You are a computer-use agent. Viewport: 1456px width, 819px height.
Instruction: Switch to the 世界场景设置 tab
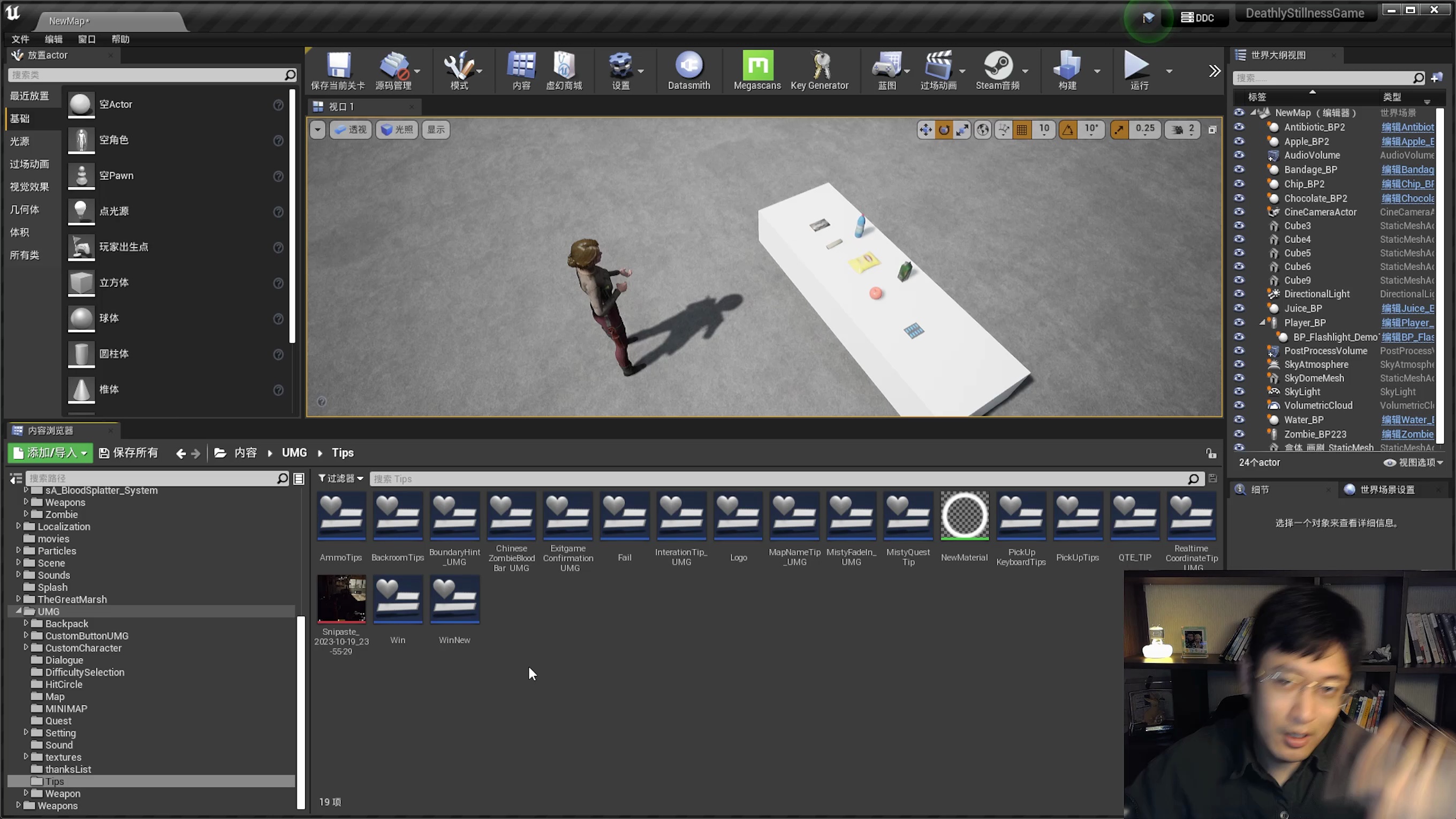[x=1386, y=489]
